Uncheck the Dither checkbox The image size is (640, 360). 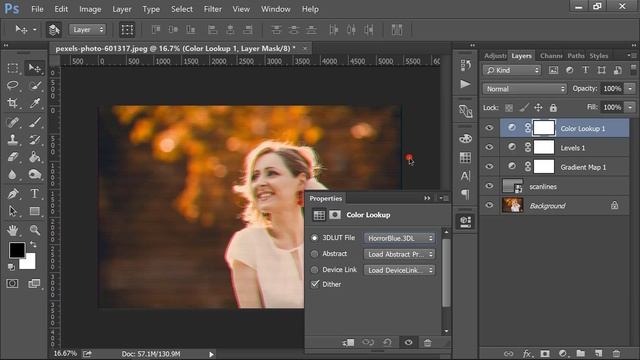tap(315, 284)
